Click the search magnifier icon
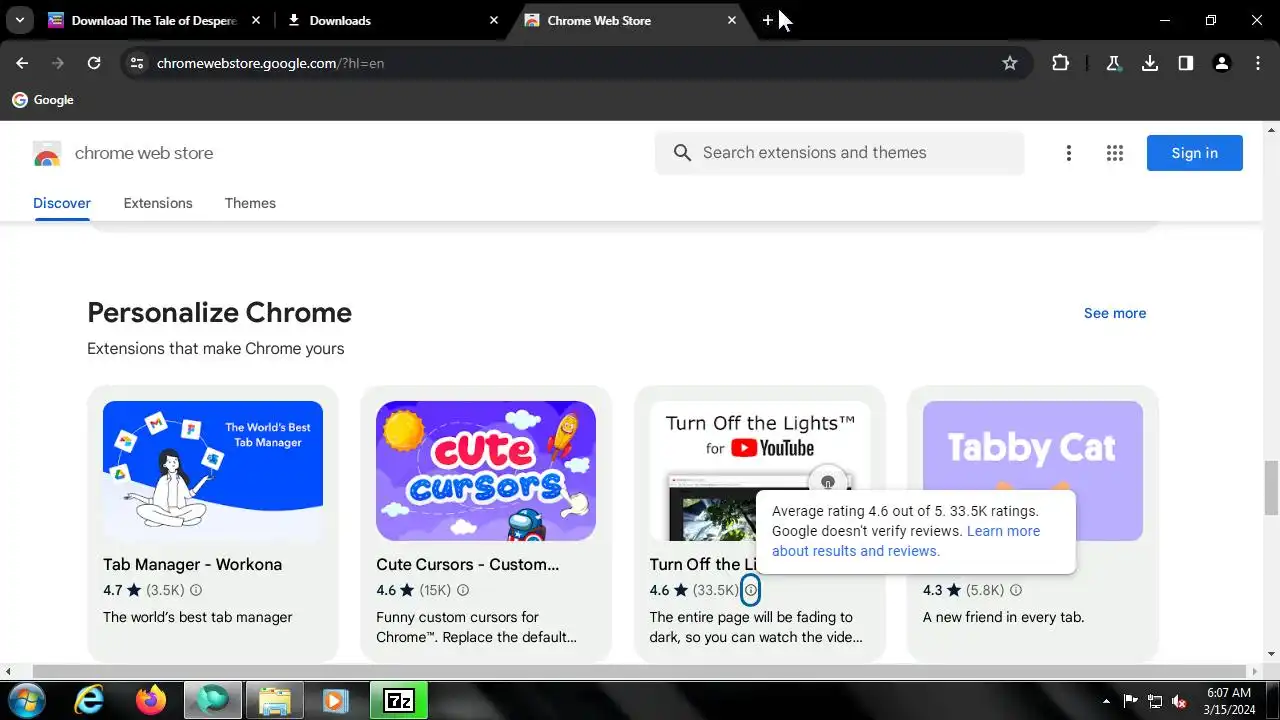This screenshot has width=1280, height=720. tap(682, 153)
